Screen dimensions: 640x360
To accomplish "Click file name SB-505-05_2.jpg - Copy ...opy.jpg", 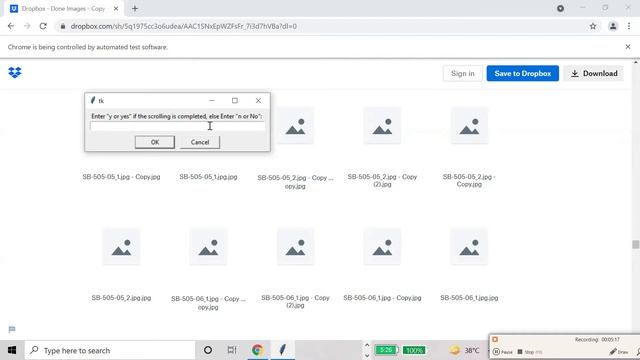I will pos(295,182).
